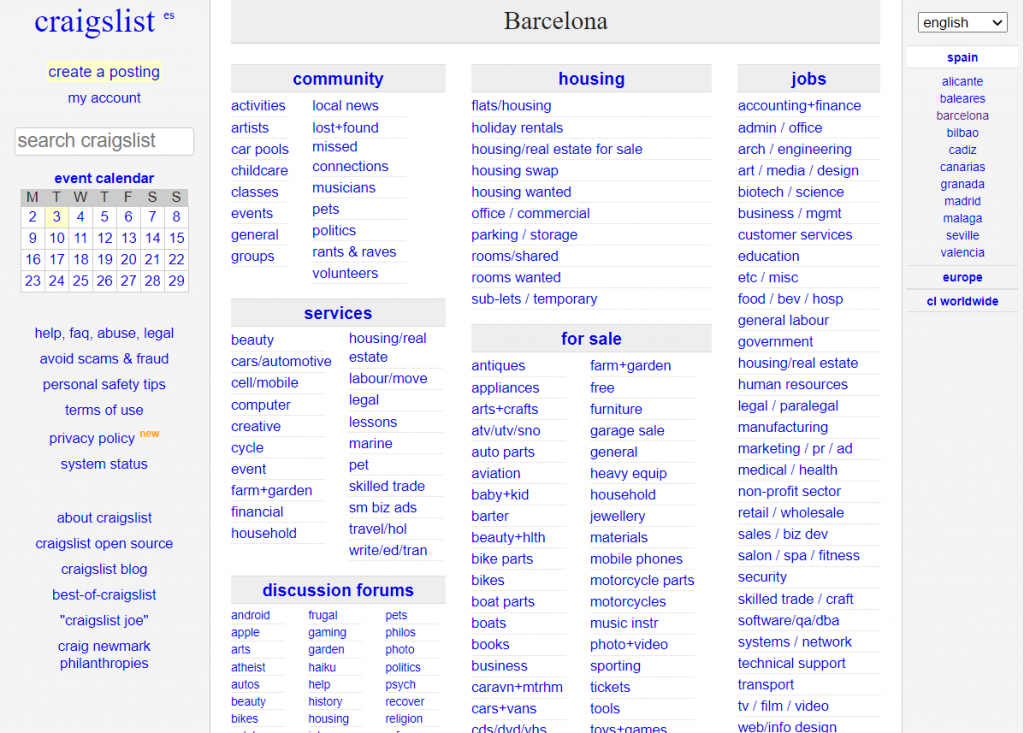Browse the software/qa/dba jobs category
The width and height of the screenshot is (1024, 733).
788,620
